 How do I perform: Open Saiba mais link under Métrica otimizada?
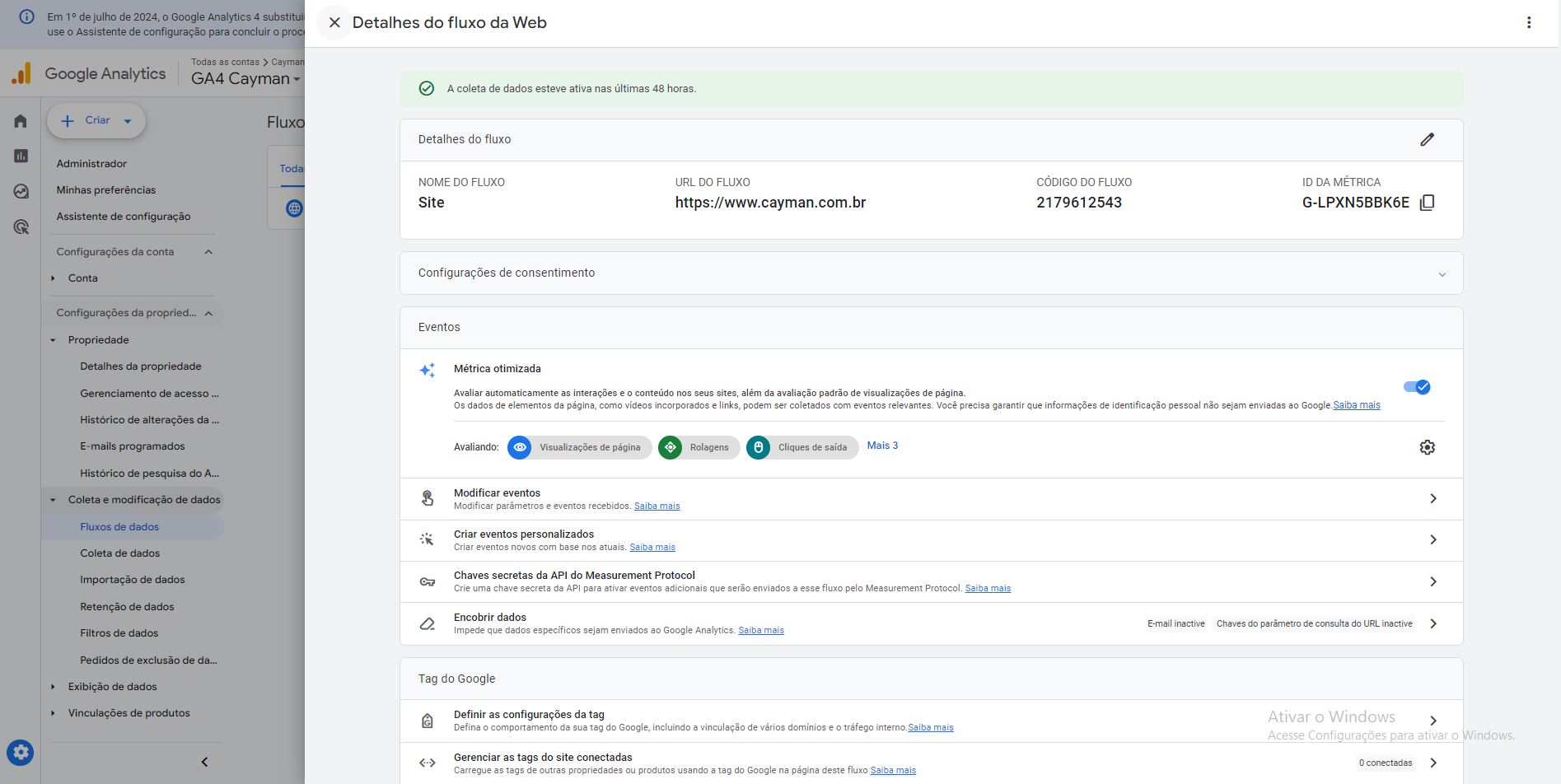(x=1357, y=405)
